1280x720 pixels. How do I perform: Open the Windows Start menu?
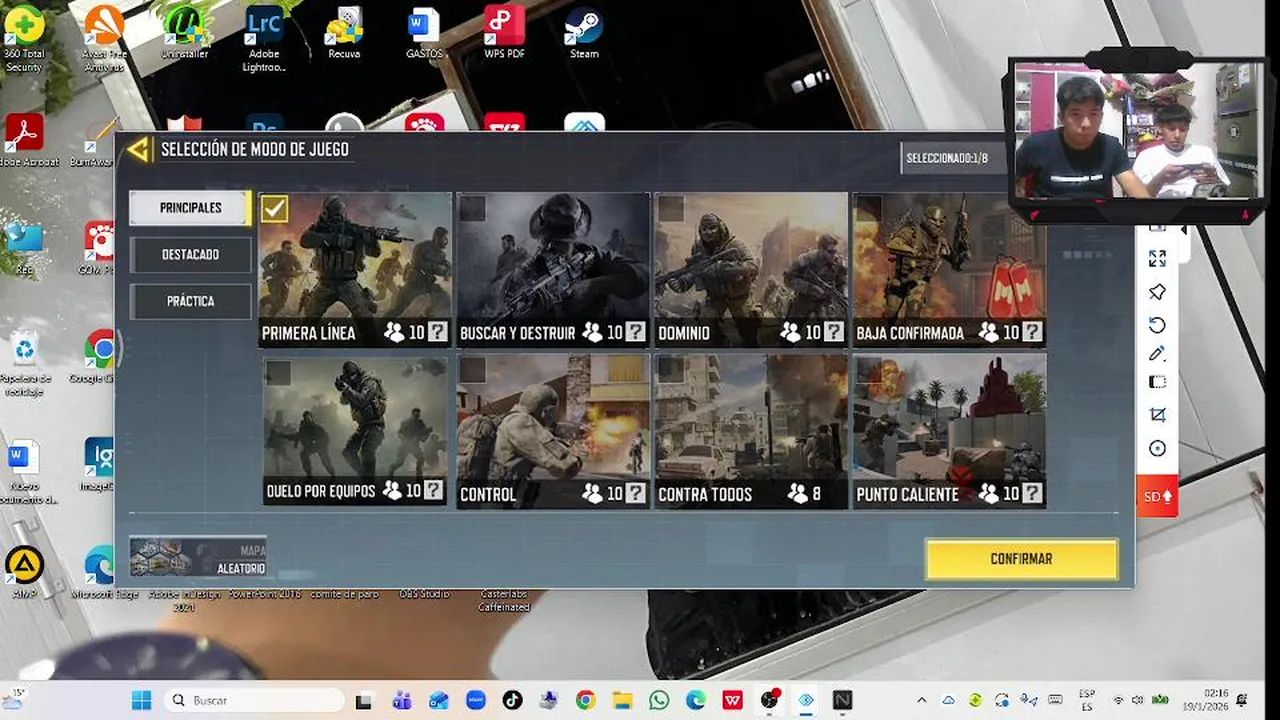(x=141, y=700)
